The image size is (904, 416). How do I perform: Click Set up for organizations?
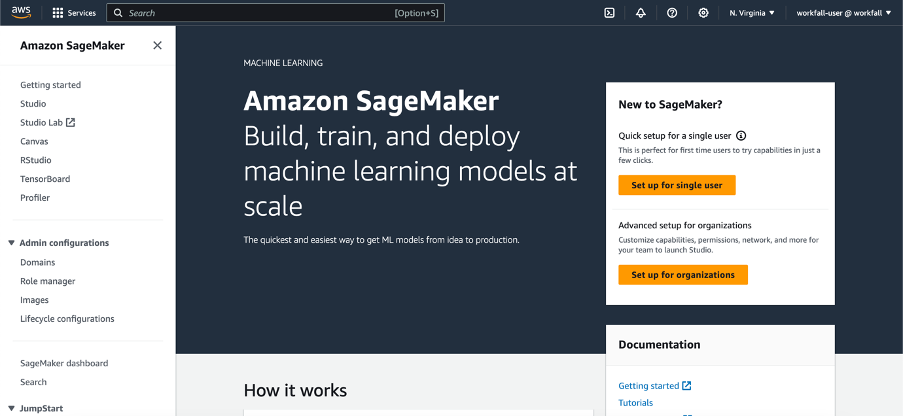[x=683, y=275]
